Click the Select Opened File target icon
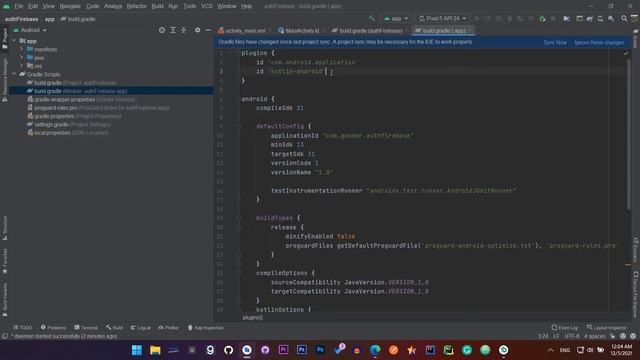The width and height of the screenshot is (640, 360). [x=162, y=30]
